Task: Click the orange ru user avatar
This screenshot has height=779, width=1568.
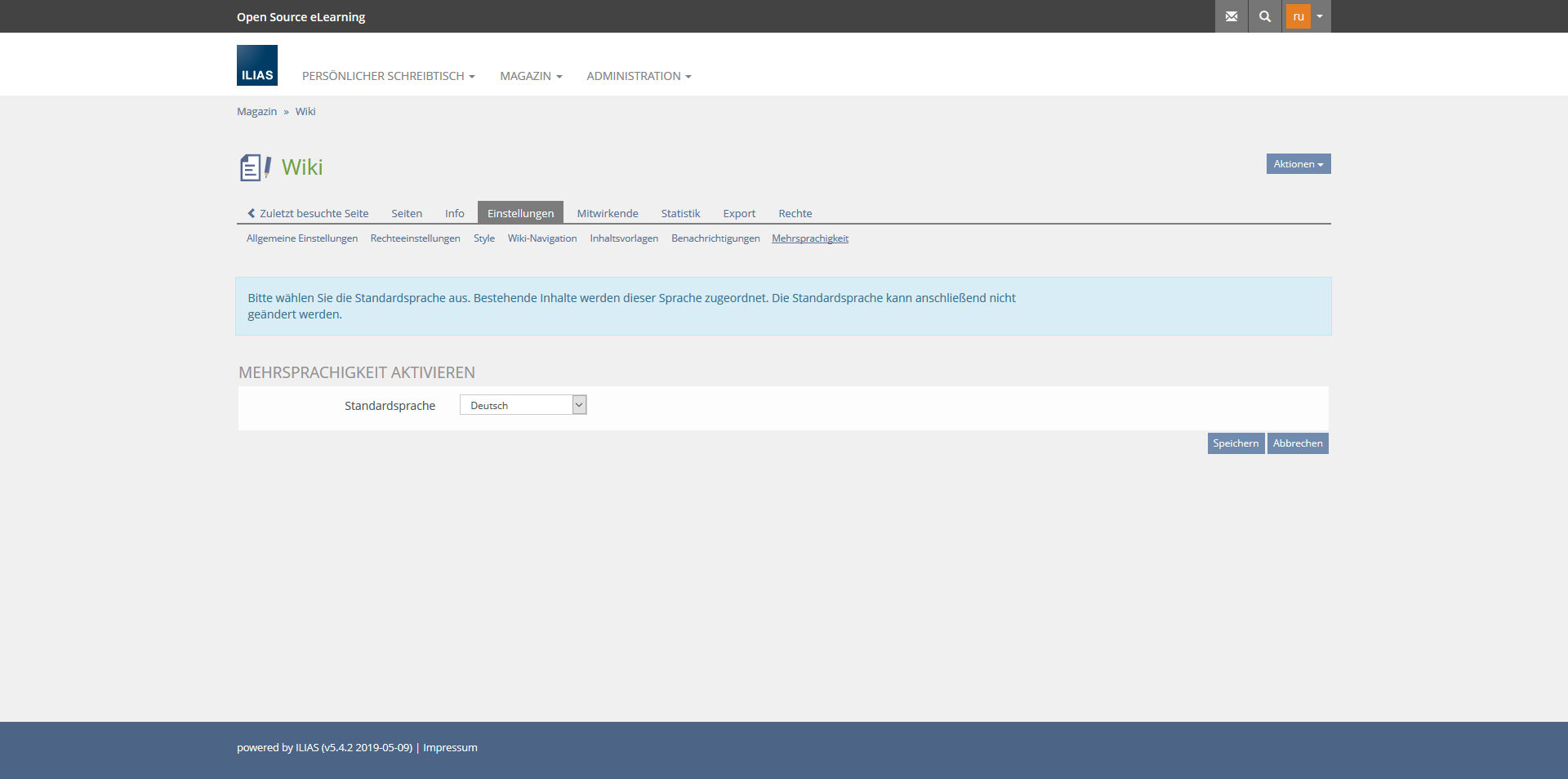Action: [1298, 16]
